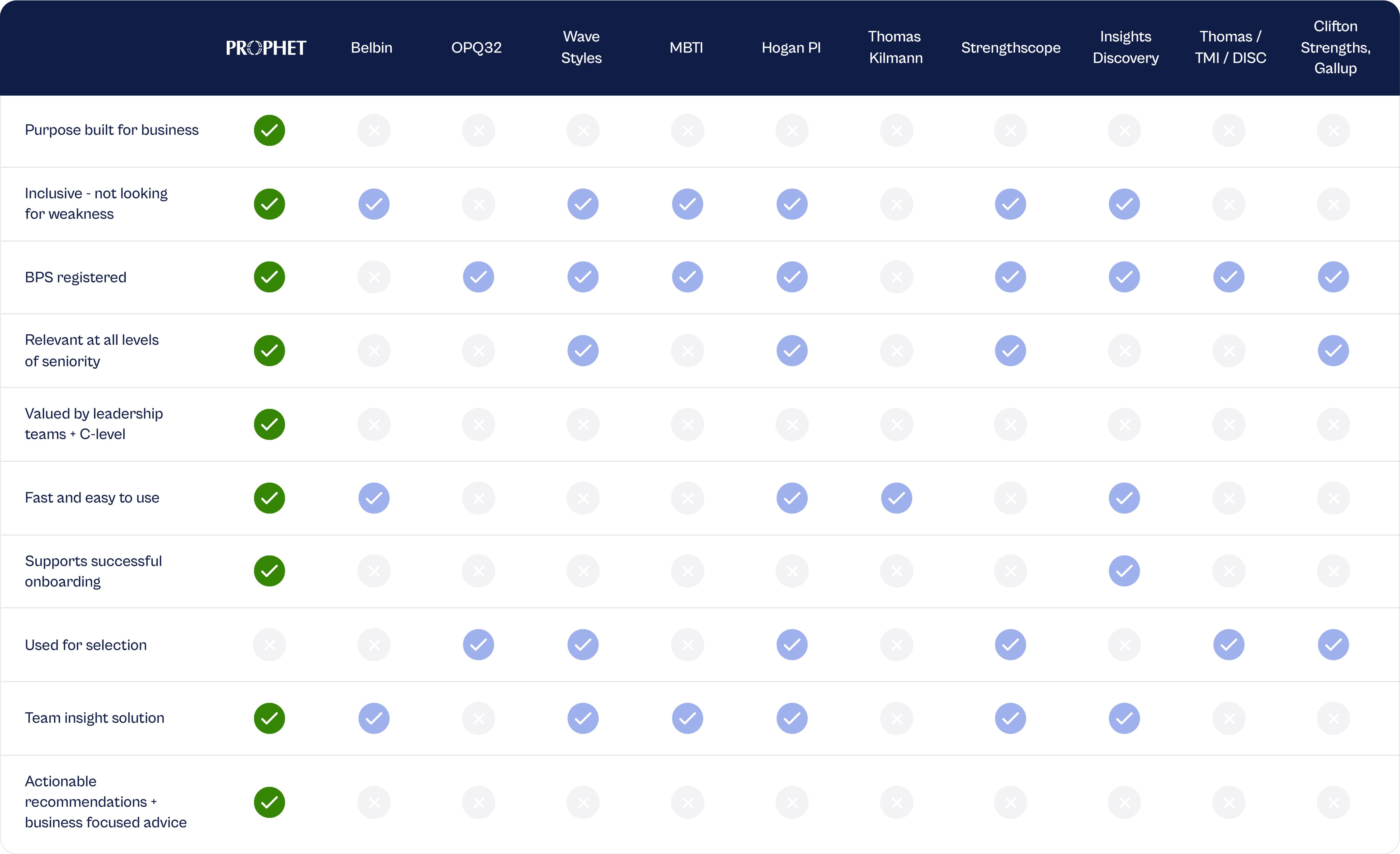Click the Supports successful onboarding label
The image size is (1400, 854).
pyautogui.click(x=93, y=571)
